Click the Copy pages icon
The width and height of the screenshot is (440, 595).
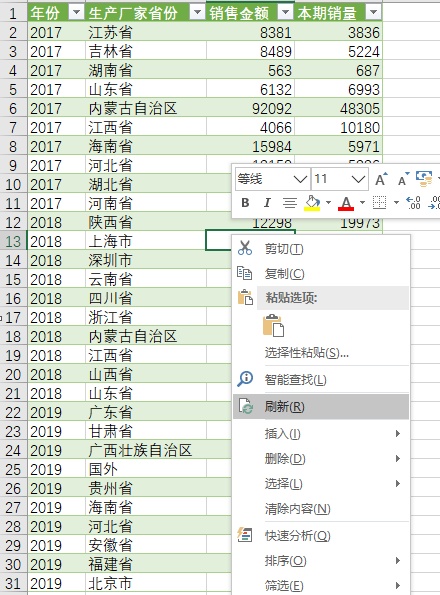245,273
